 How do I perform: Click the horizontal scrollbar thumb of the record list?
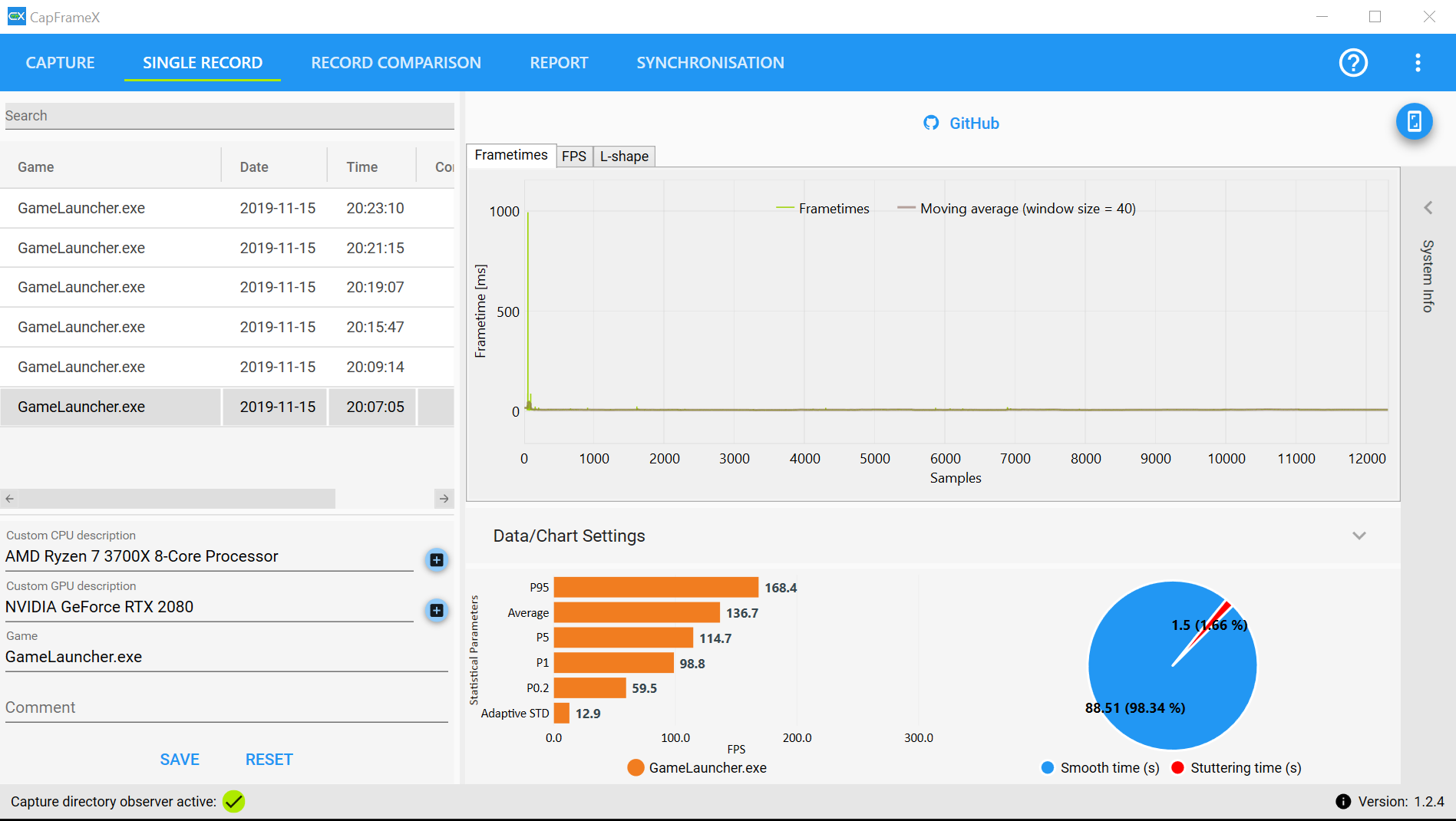(x=177, y=499)
